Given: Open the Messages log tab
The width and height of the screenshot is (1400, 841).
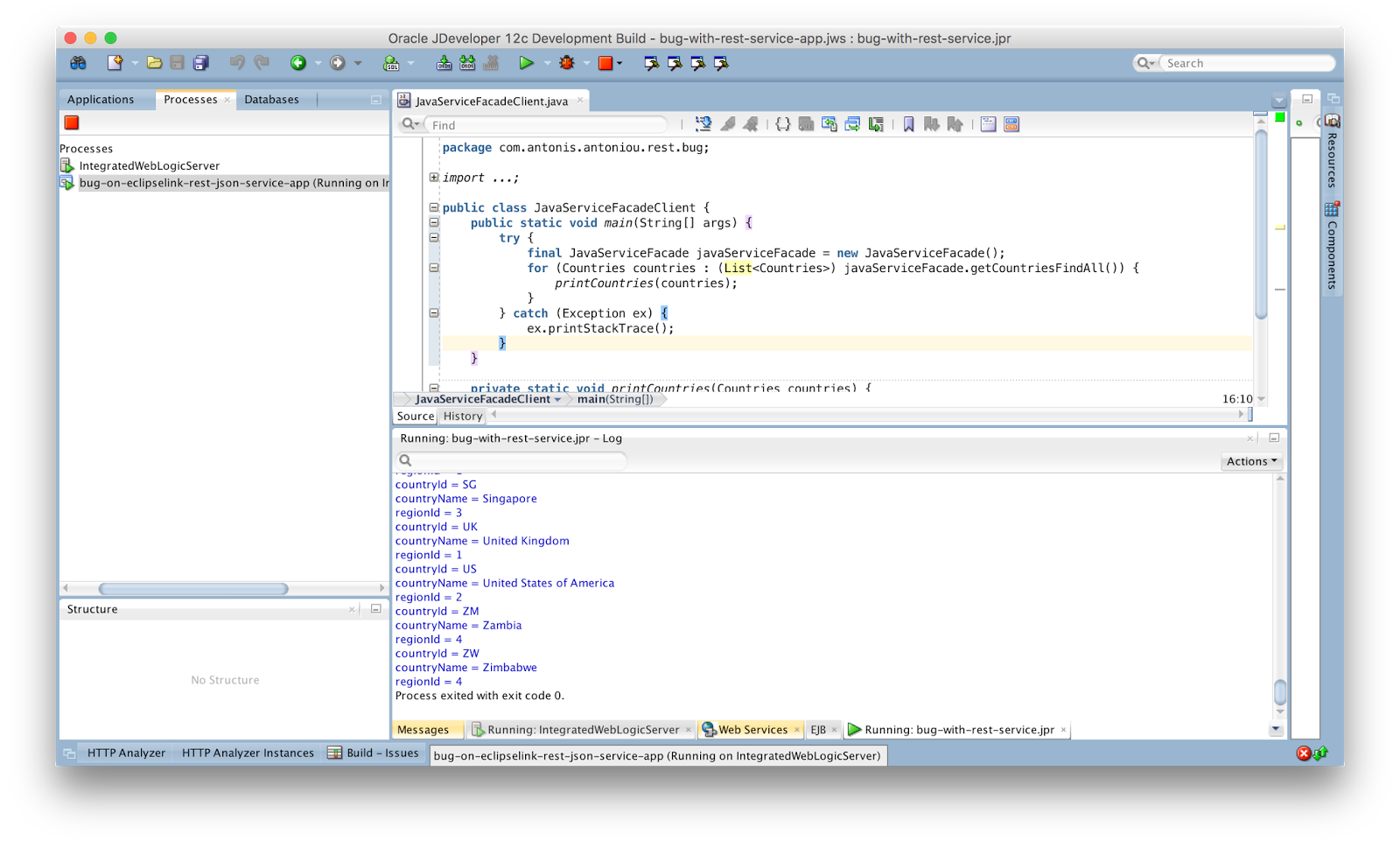Looking at the screenshot, I should pyautogui.click(x=423, y=730).
